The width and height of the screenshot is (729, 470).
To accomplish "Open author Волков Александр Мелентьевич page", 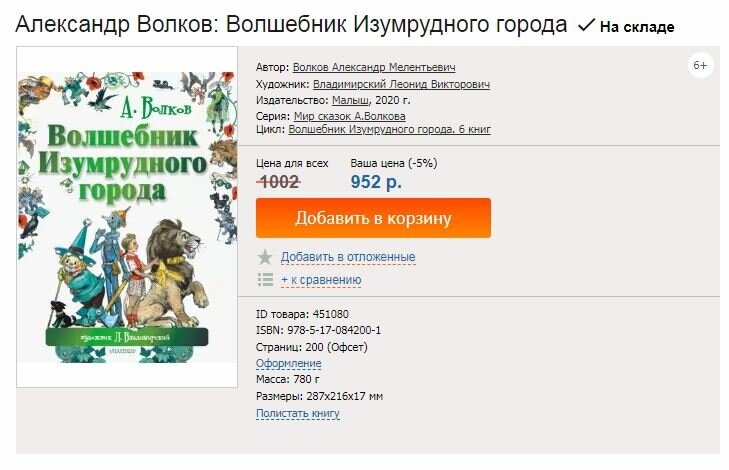I will (374, 67).
